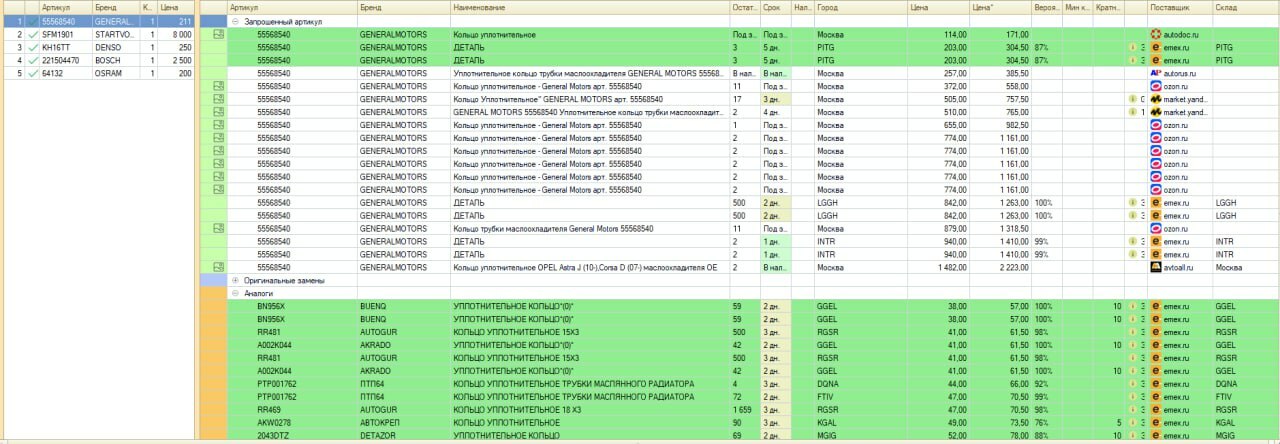The image size is (1280, 444).
Task: Click 'GENERAL MOTORS 55568540 Уплотнительное кольцо' name
Action: [x=588, y=112]
